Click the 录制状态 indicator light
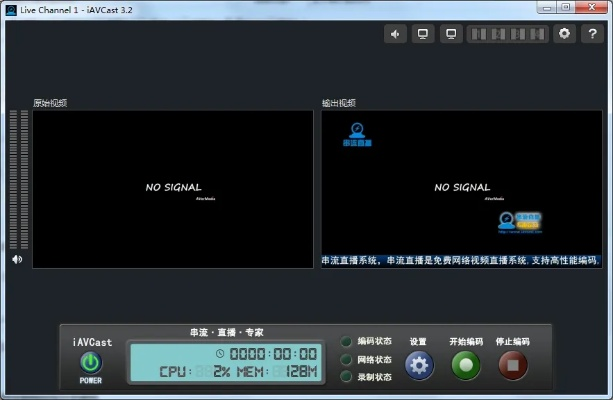This screenshot has height=400, width=613. 346,378
